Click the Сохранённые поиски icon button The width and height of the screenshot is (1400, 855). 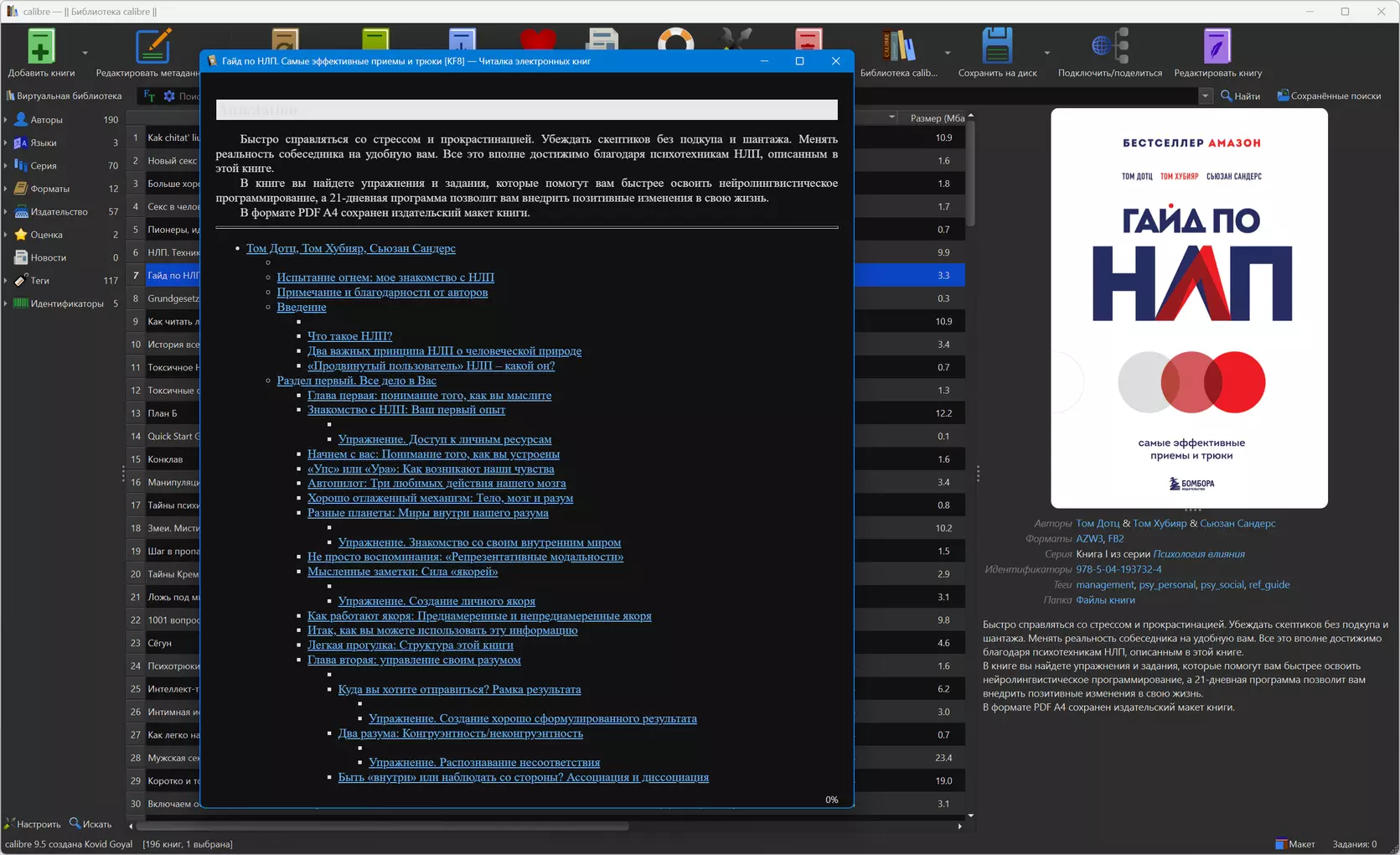1328,96
